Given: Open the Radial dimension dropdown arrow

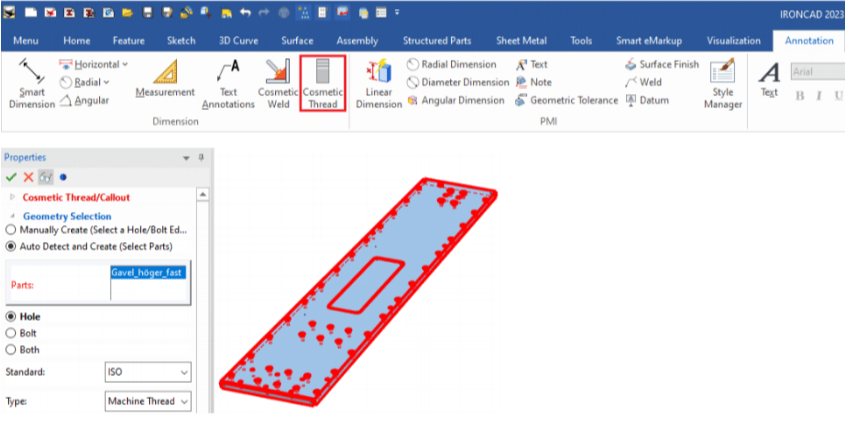Looking at the screenshot, I should pos(106,83).
